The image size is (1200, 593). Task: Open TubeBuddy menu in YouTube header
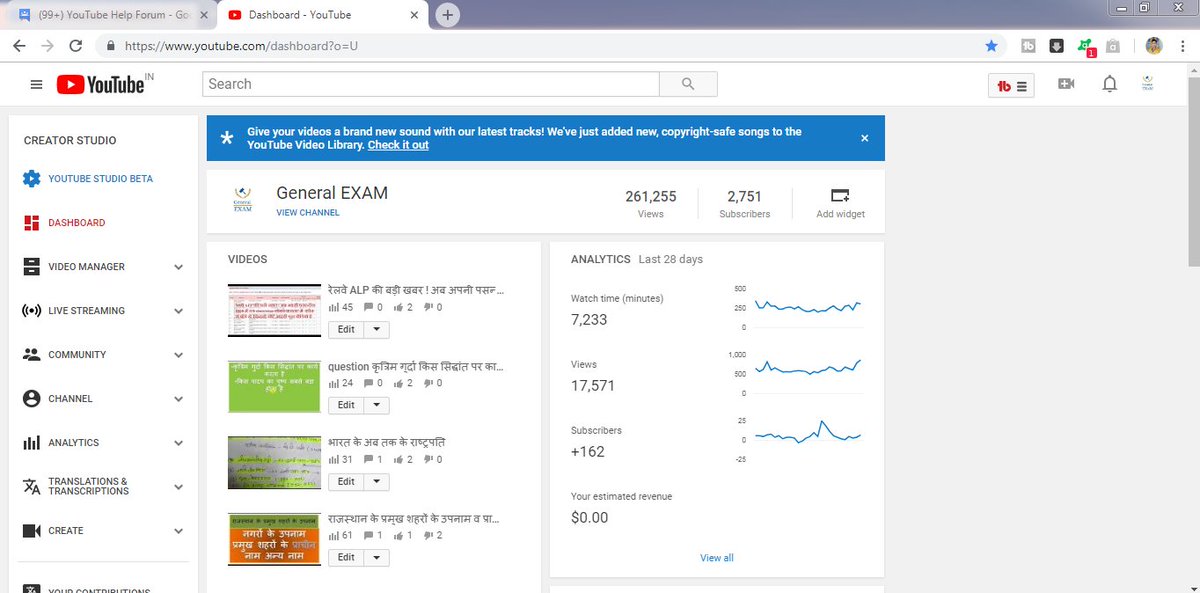1012,86
